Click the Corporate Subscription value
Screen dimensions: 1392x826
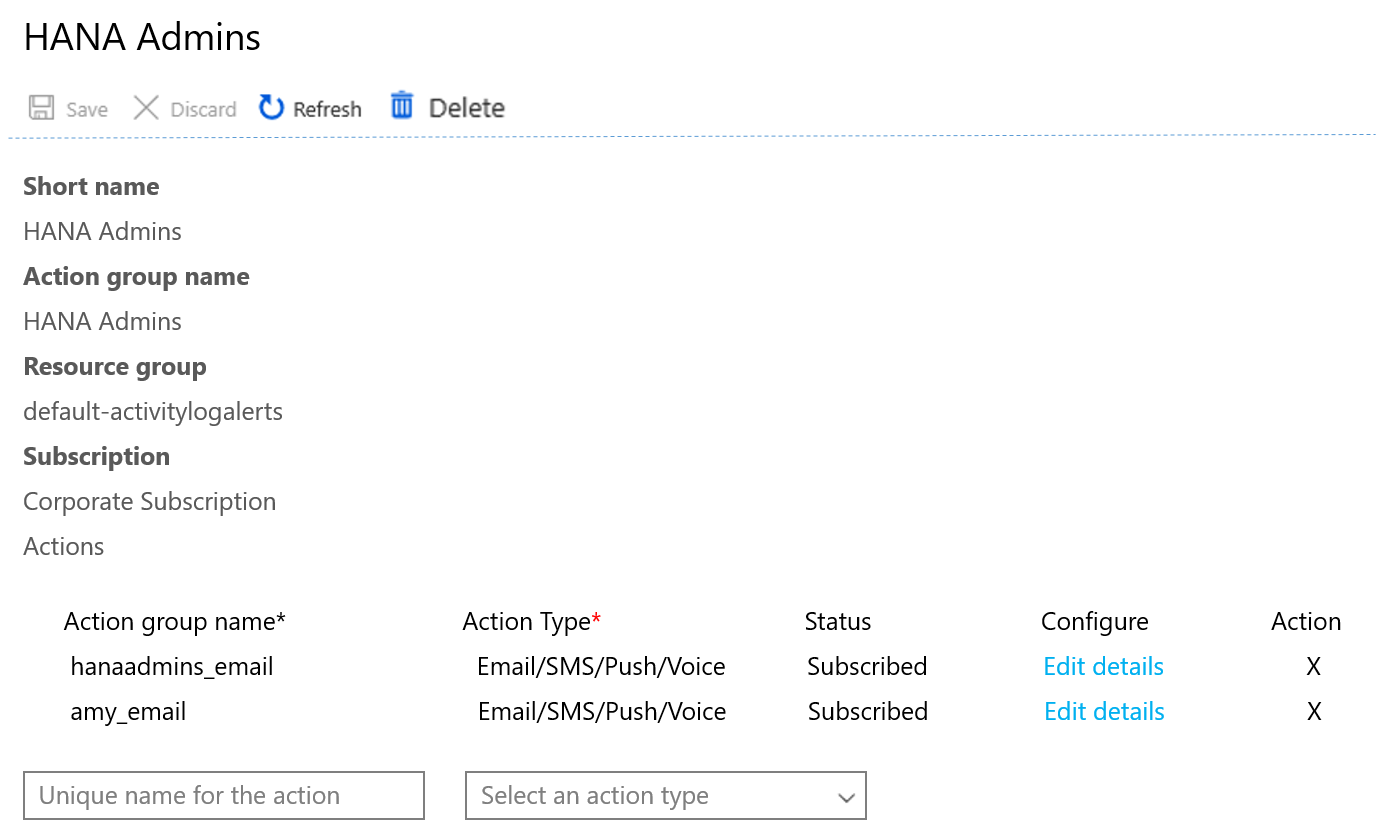click(x=150, y=502)
